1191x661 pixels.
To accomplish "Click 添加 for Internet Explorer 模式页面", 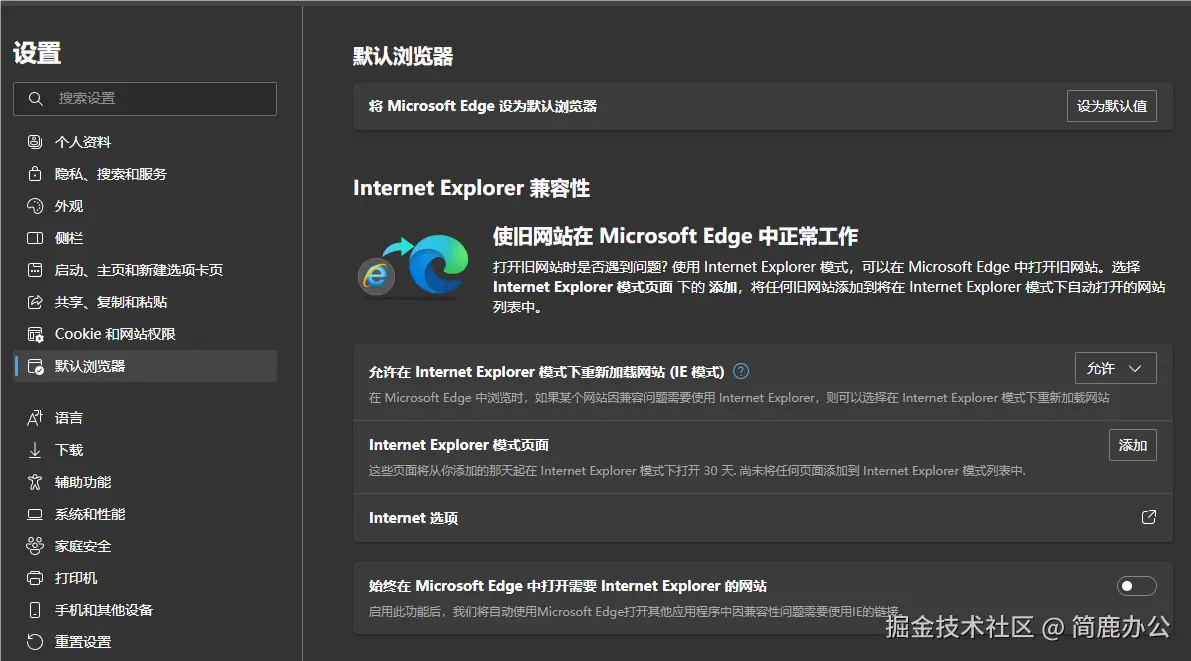I will (1133, 445).
